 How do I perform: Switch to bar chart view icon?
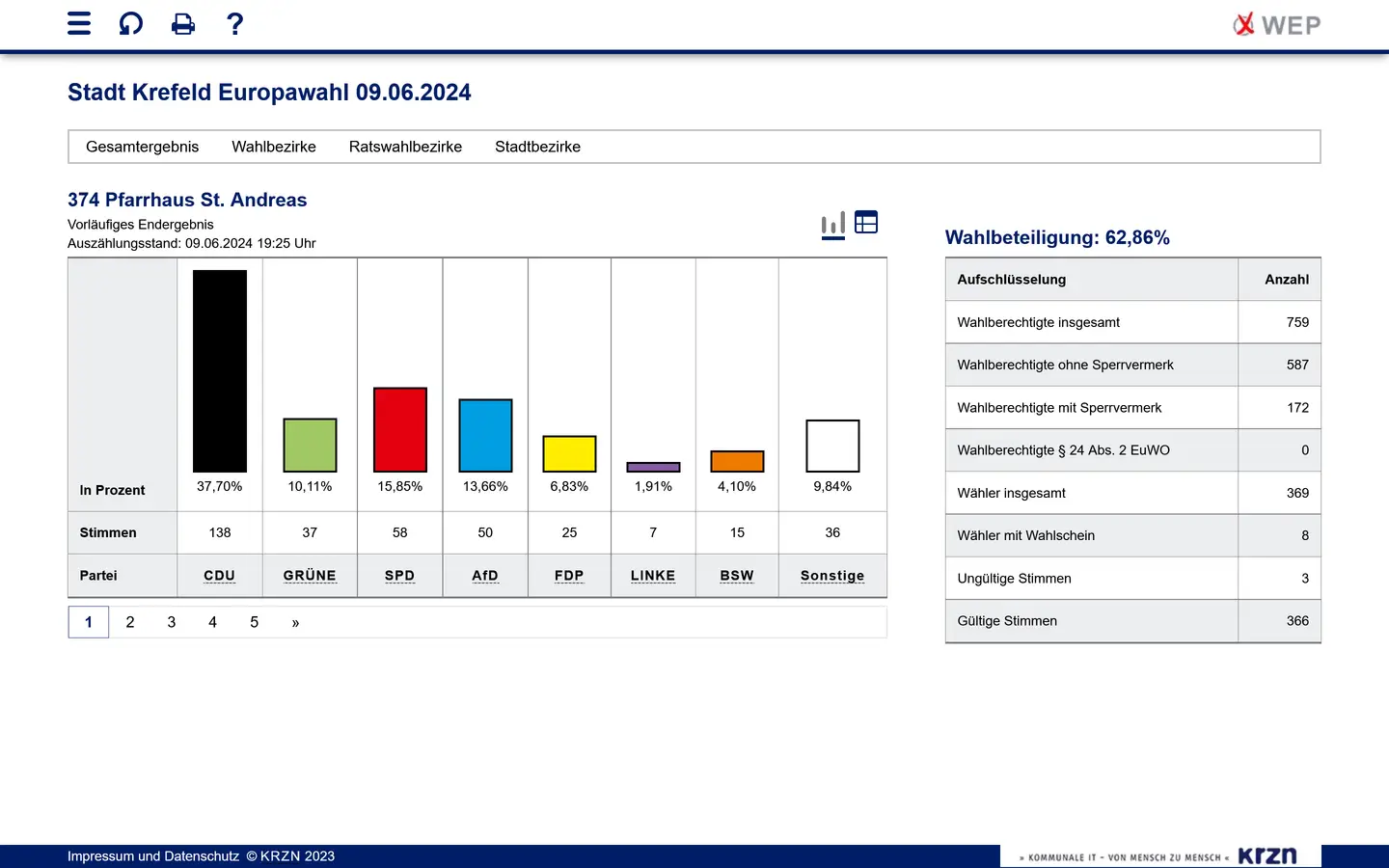coord(833,224)
